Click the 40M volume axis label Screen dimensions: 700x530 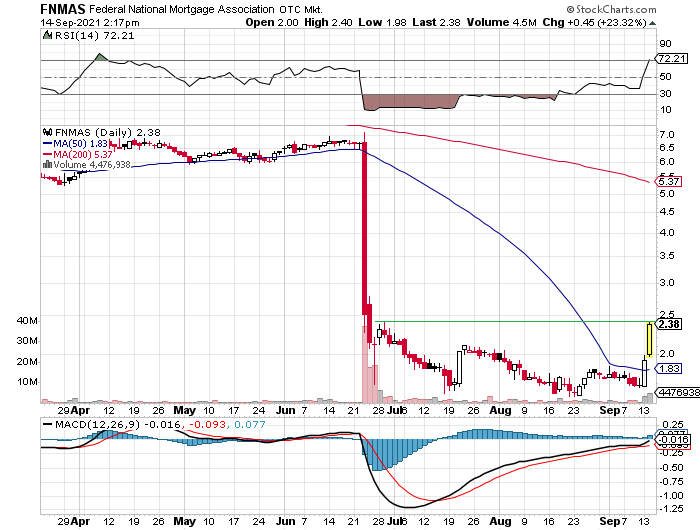point(27,321)
